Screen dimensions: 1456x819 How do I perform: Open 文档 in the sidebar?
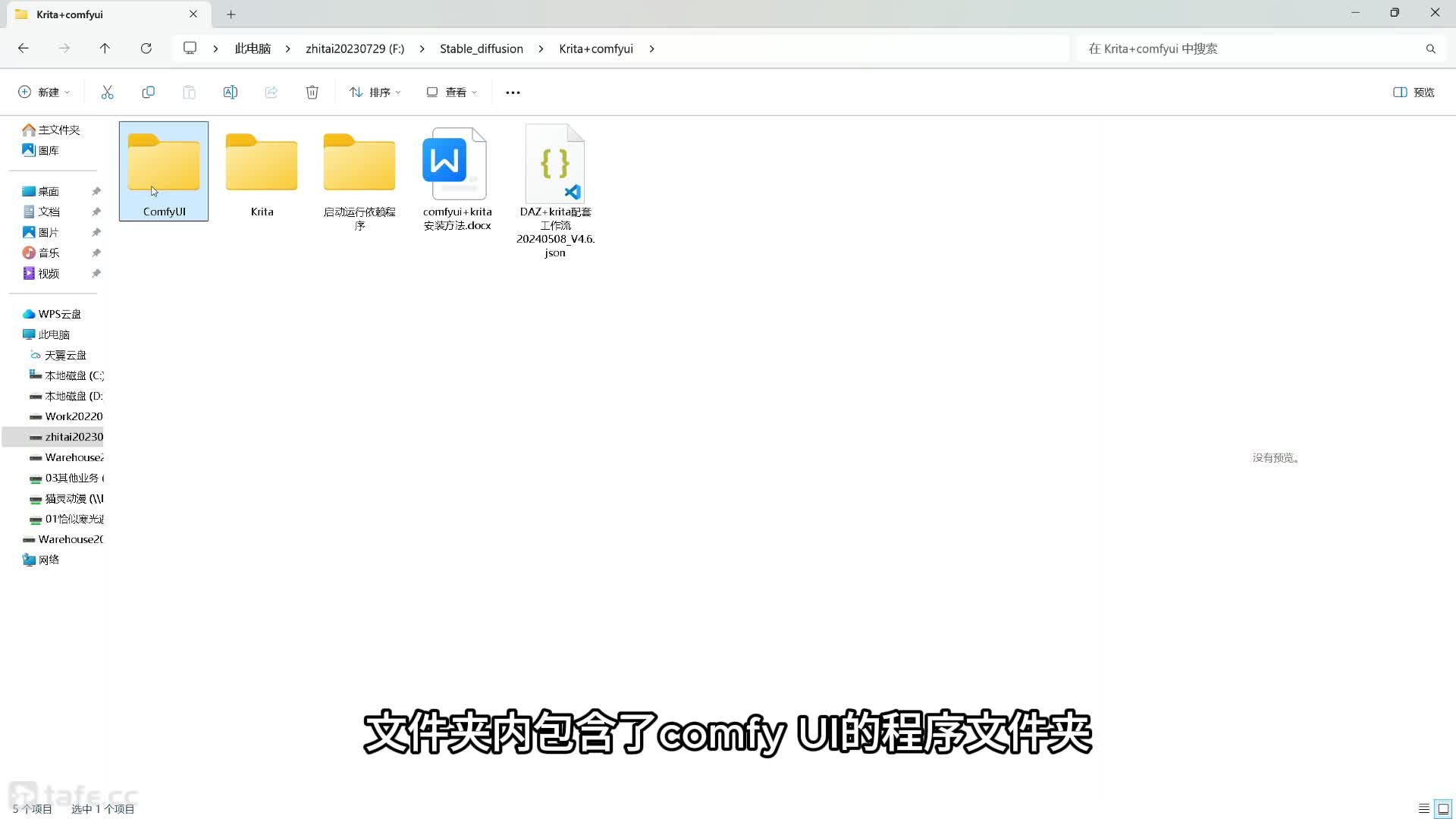[x=41, y=212]
